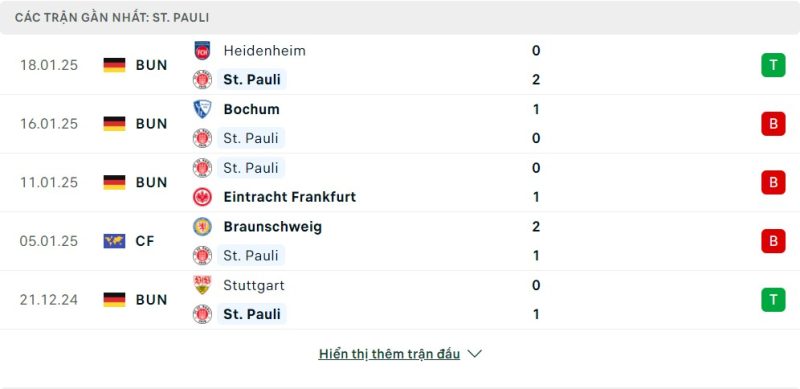Select BUN league label on 16.01.25 row
The image size is (800, 389).
pos(151,124)
